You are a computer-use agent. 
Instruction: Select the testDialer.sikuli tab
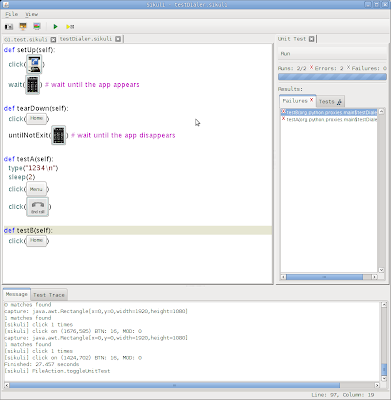click(x=86, y=39)
